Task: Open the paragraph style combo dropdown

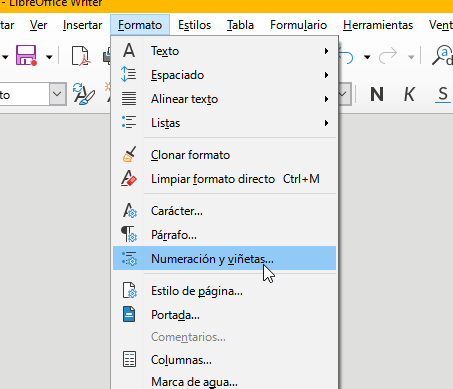Action: [57, 94]
